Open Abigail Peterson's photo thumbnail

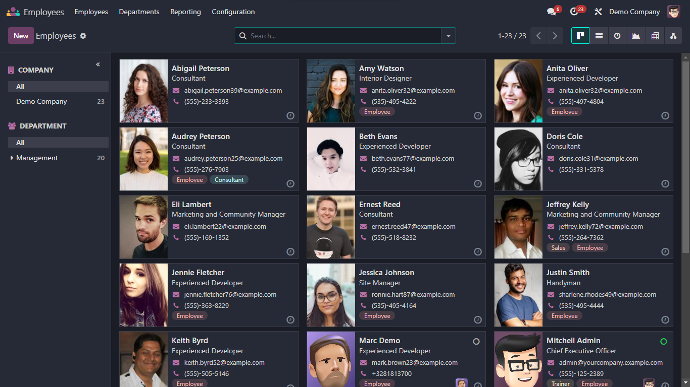click(x=144, y=91)
